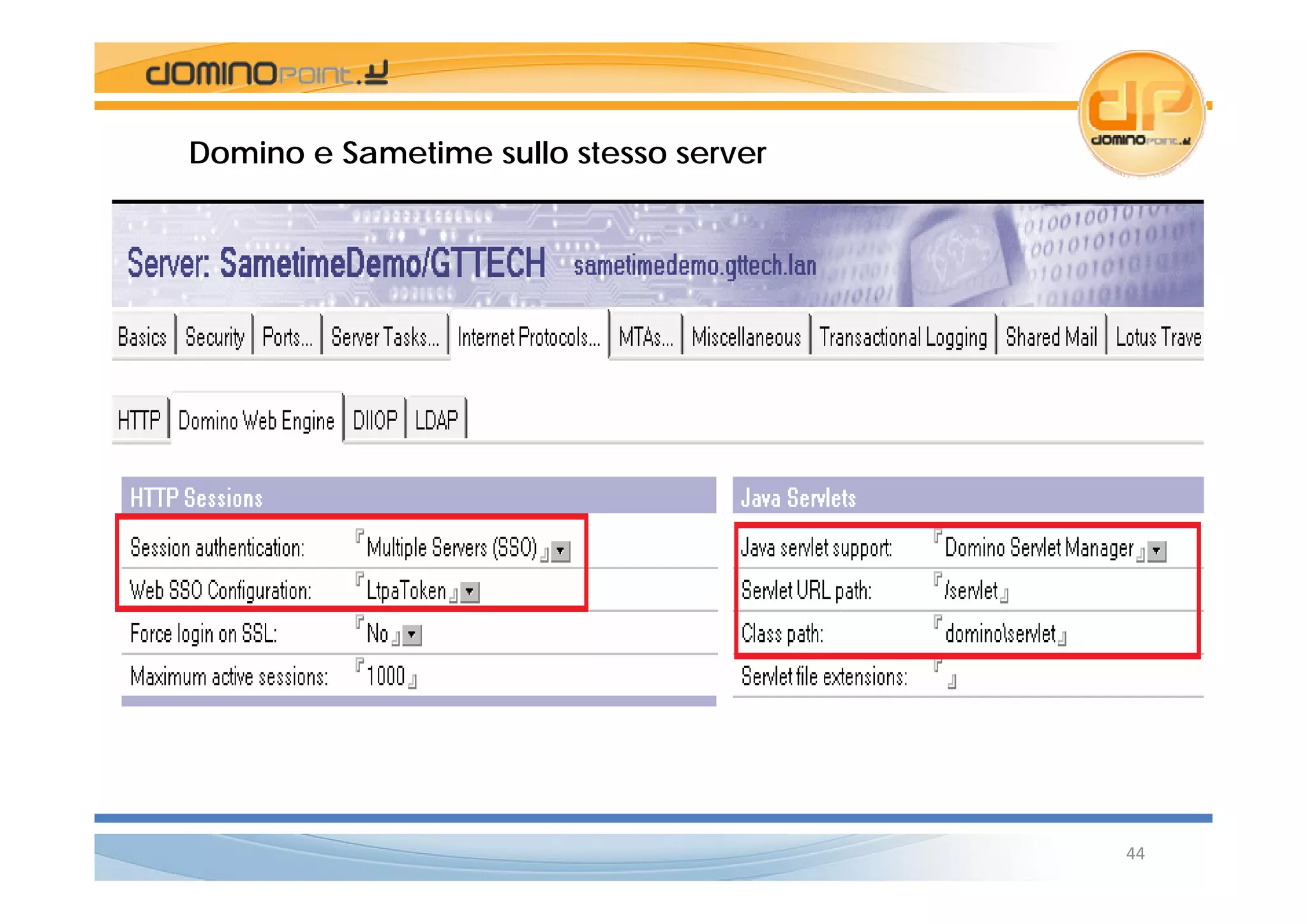The image size is (1307, 924).
Task: Click the dominopoint banner logo text
Action: coord(266,73)
